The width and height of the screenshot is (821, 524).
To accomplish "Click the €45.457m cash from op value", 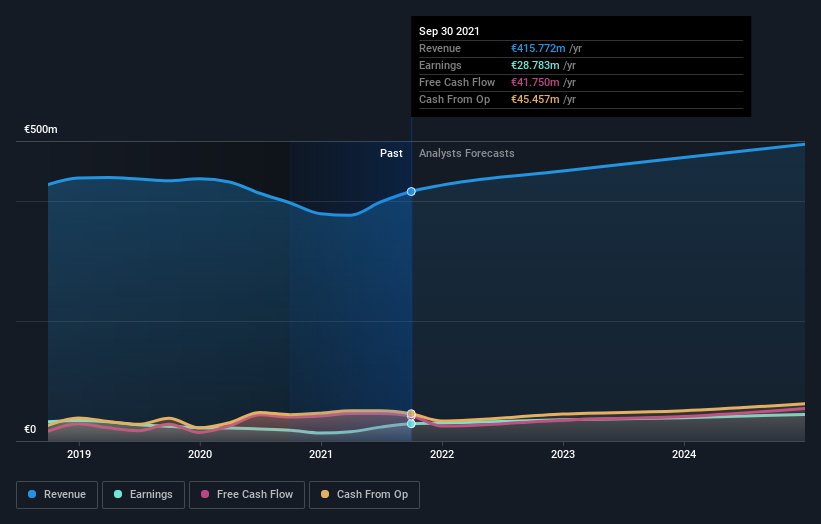I will coord(535,99).
